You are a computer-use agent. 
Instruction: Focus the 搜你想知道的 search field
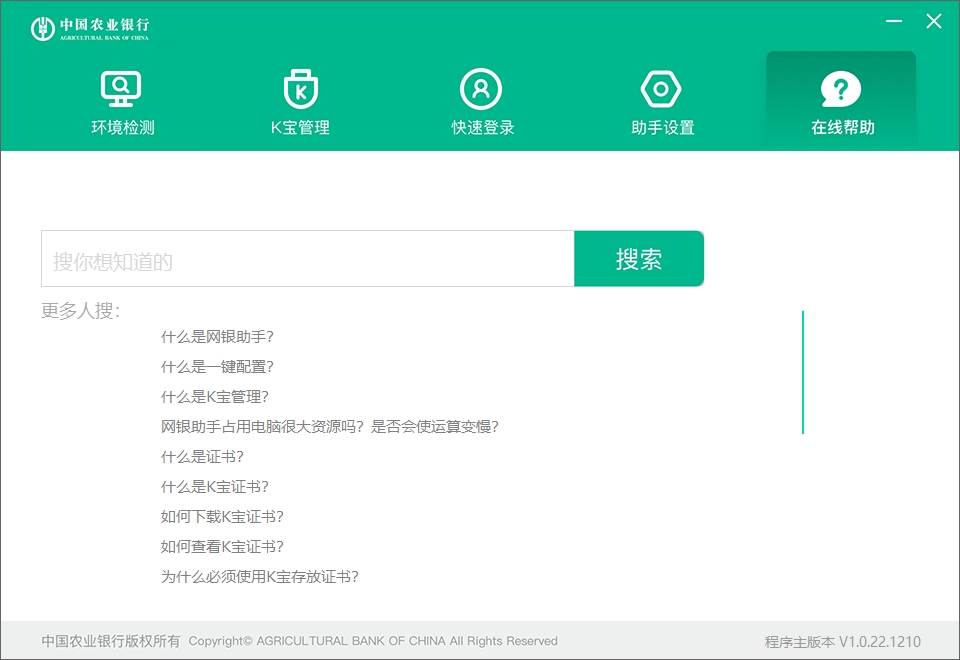click(307, 258)
